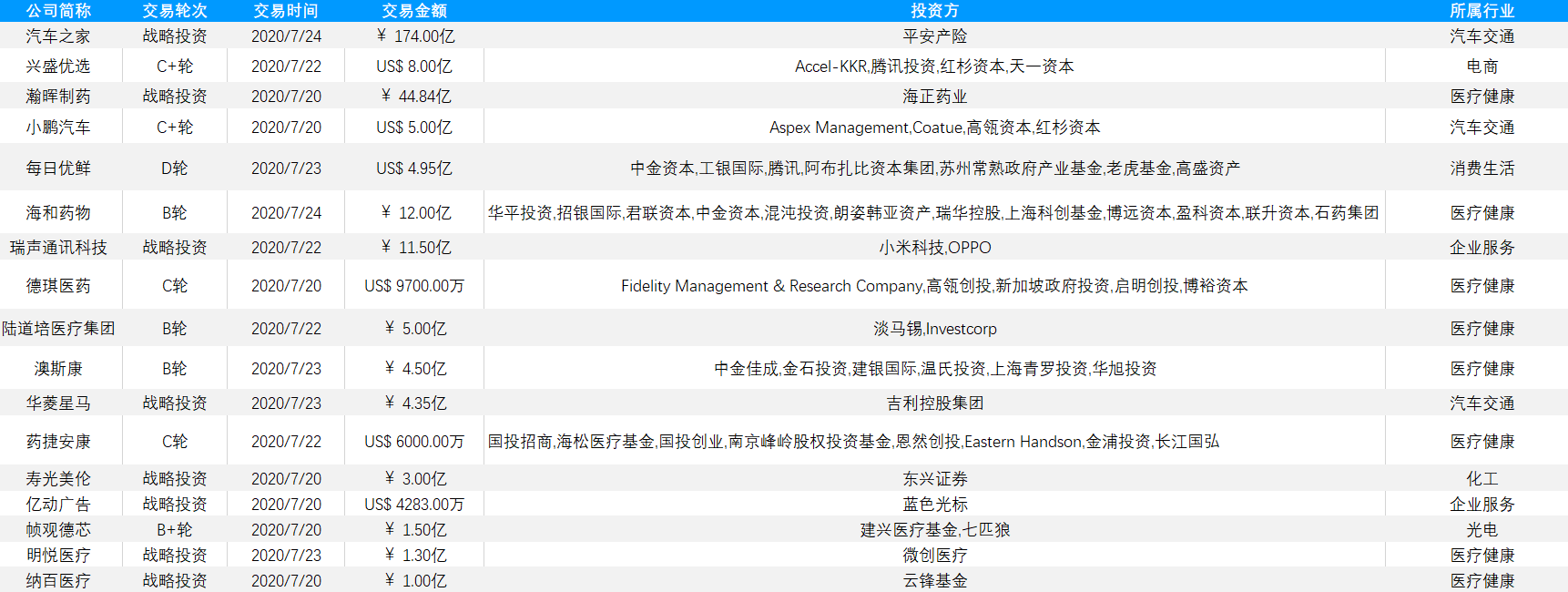Click 每日优鲜's 2020/7/23 date cell
Image resolution: width=1568 pixels, height=592 pixels.
pos(286,168)
